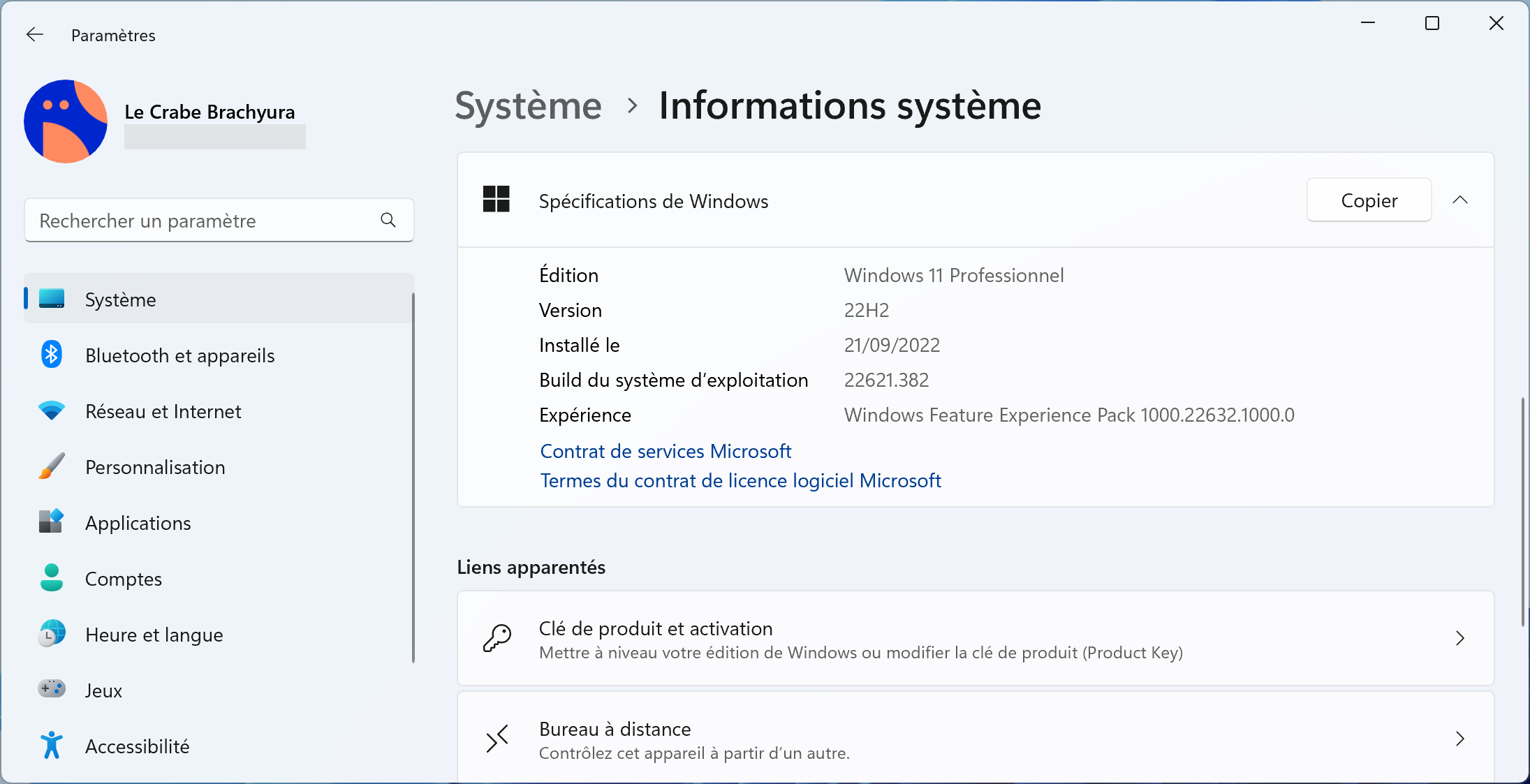
Task: Click the Comptes icon
Action: (x=51, y=579)
